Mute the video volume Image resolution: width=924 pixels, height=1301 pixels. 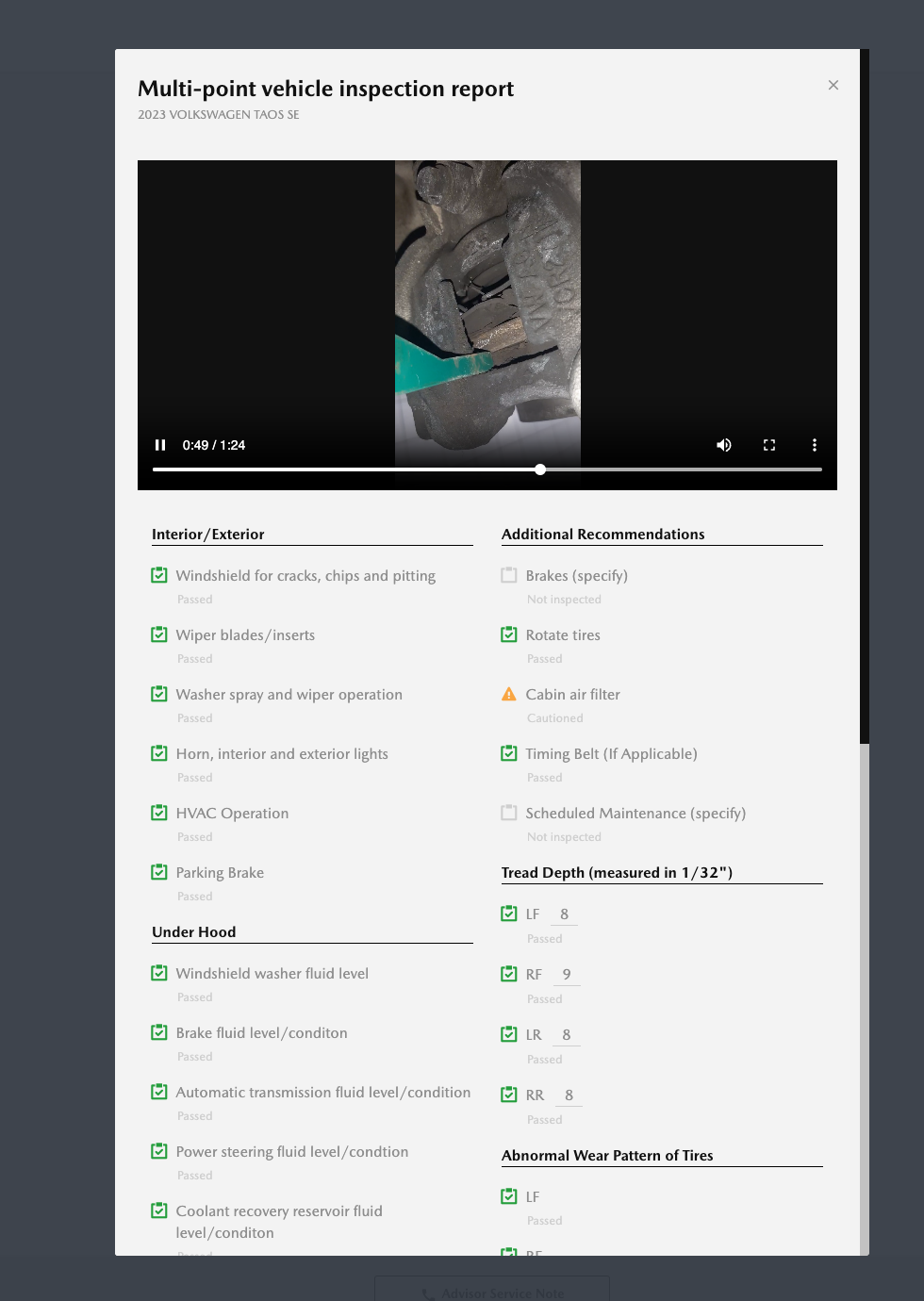pos(724,445)
